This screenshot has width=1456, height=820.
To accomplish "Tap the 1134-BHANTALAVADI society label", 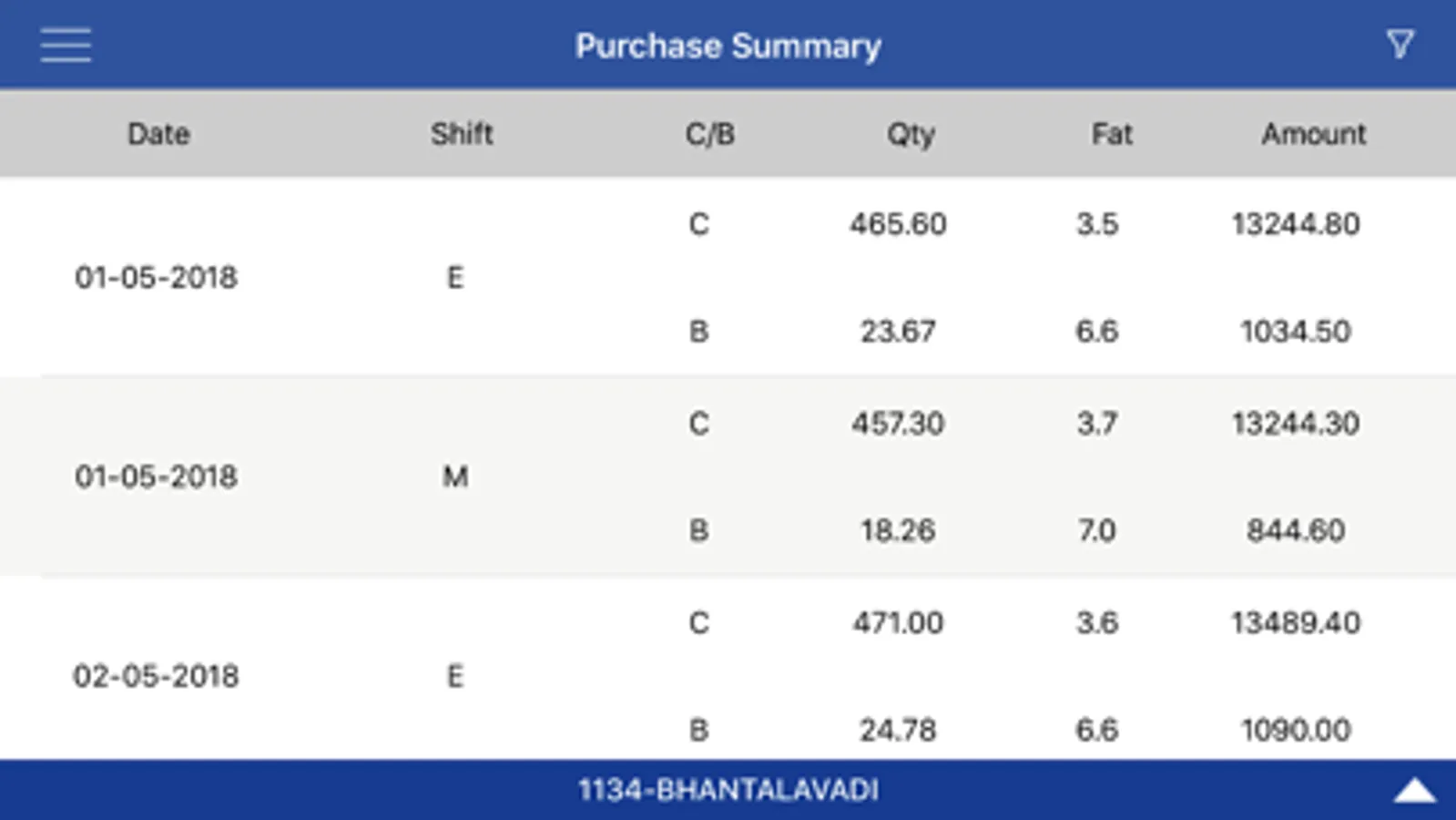I will point(728,790).
